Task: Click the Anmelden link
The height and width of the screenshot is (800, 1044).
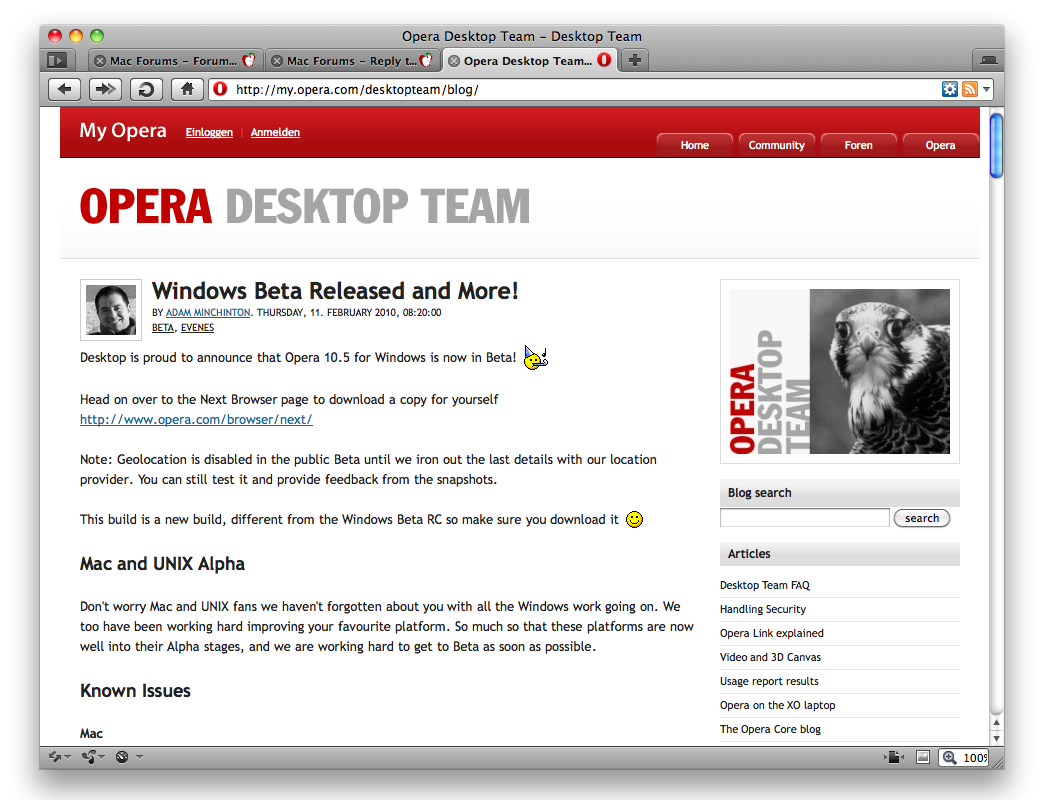Action: tap(275, 132)
